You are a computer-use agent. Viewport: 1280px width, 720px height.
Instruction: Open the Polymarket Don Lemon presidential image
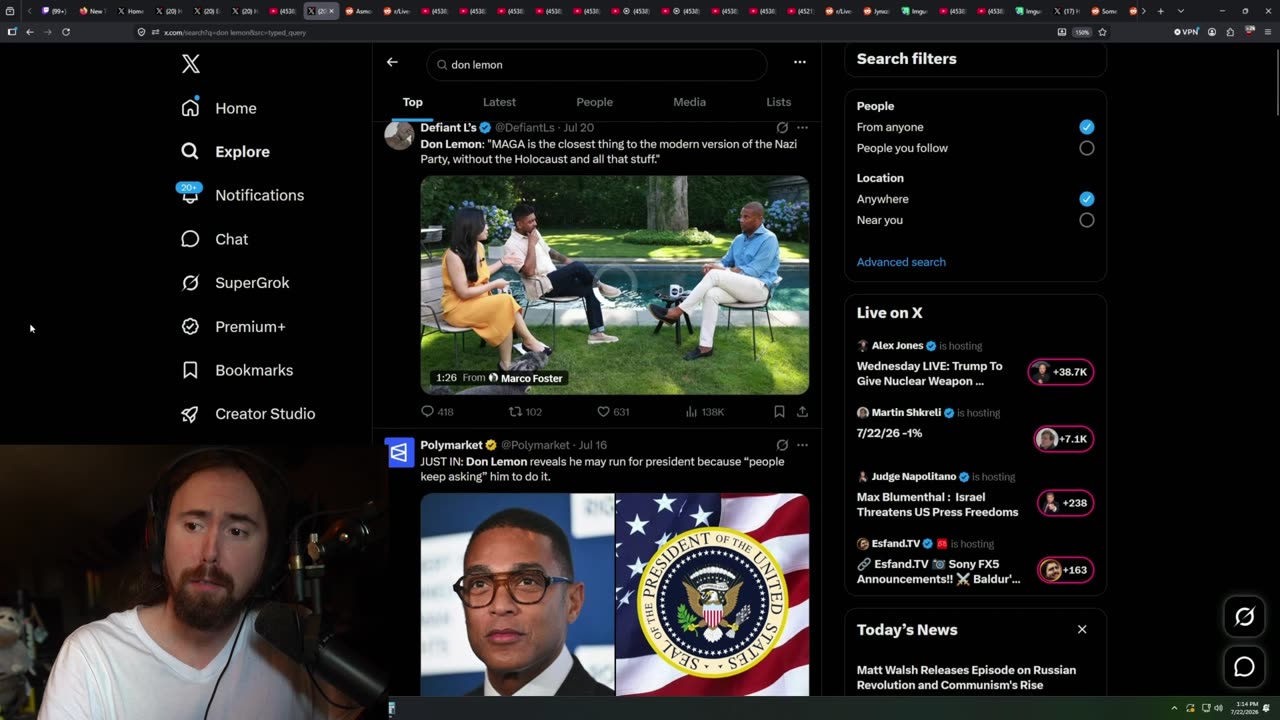click(x=614, y=595)
